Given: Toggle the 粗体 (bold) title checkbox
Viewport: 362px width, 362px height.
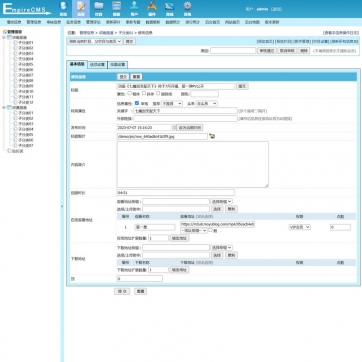Looking at the screenshot, I should [x=130, y=94].
